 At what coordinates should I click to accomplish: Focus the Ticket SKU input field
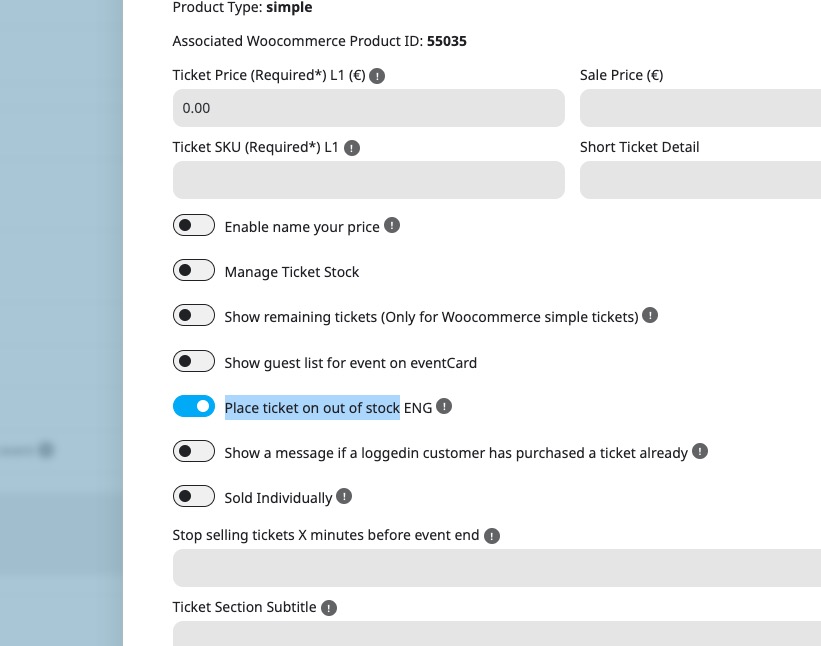click(x=369, y=180)
